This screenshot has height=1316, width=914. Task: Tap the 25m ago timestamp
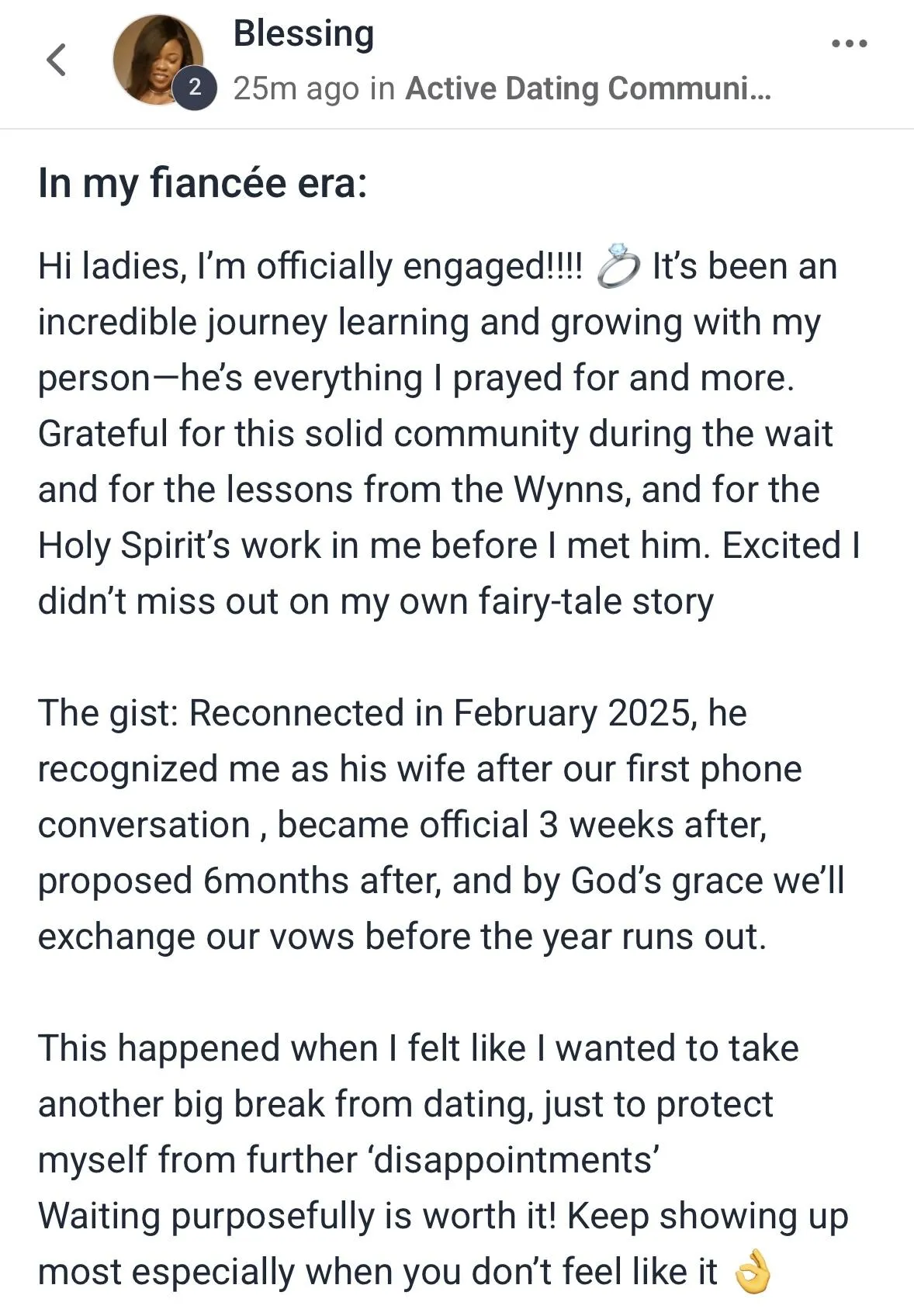(296, 88)
